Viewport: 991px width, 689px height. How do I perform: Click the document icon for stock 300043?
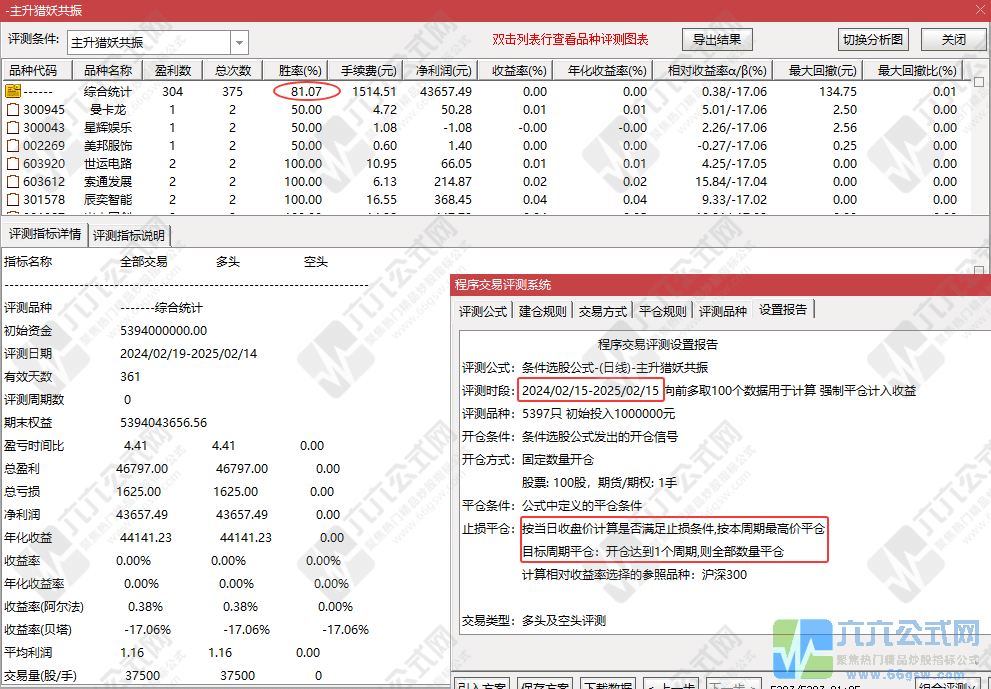click(14, 127)
